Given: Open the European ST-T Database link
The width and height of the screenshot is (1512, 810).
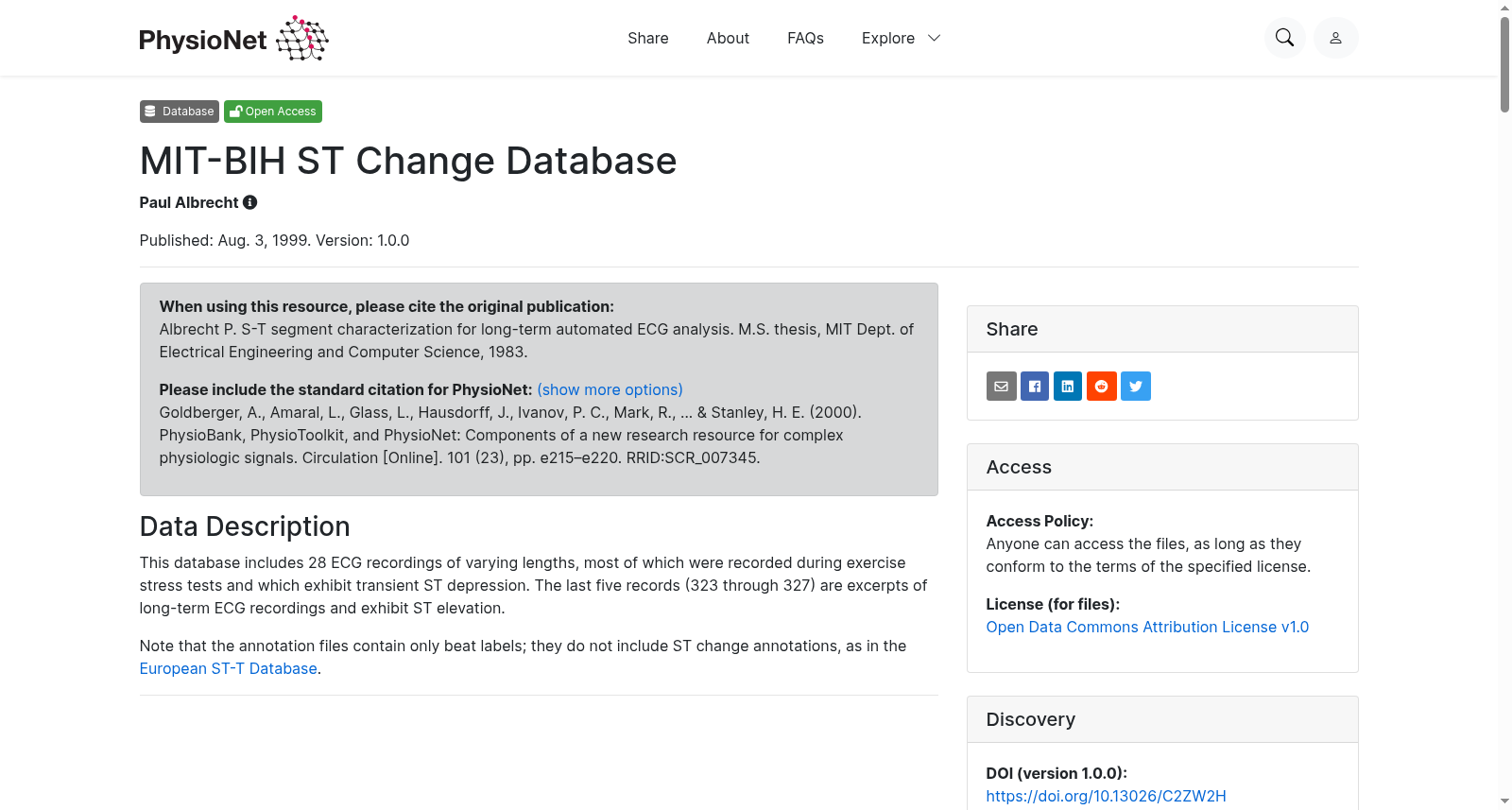Looking at the screenshot, I should tap(229, 668).
